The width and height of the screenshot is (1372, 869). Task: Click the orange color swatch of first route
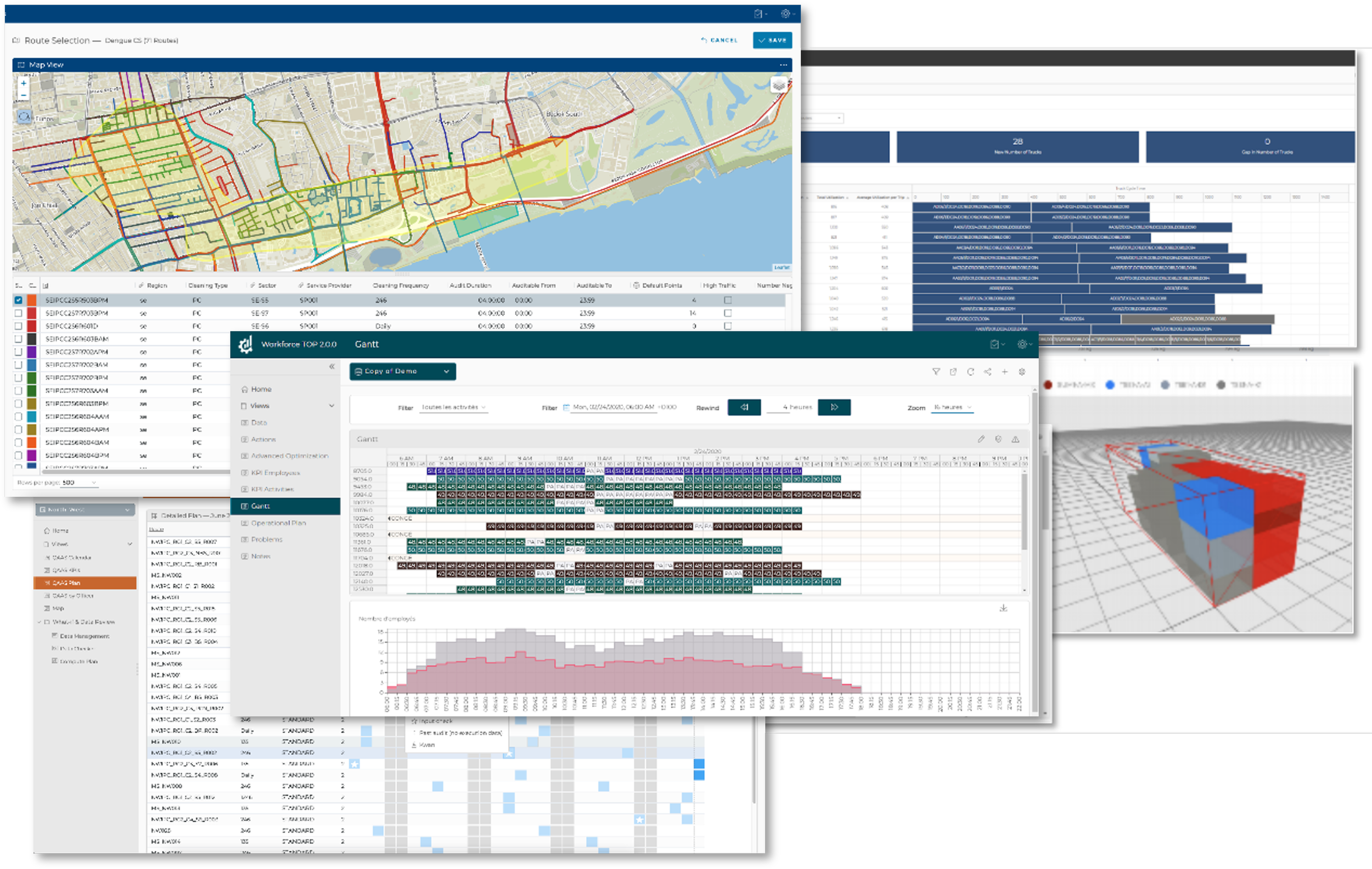[x=32, y=300]
